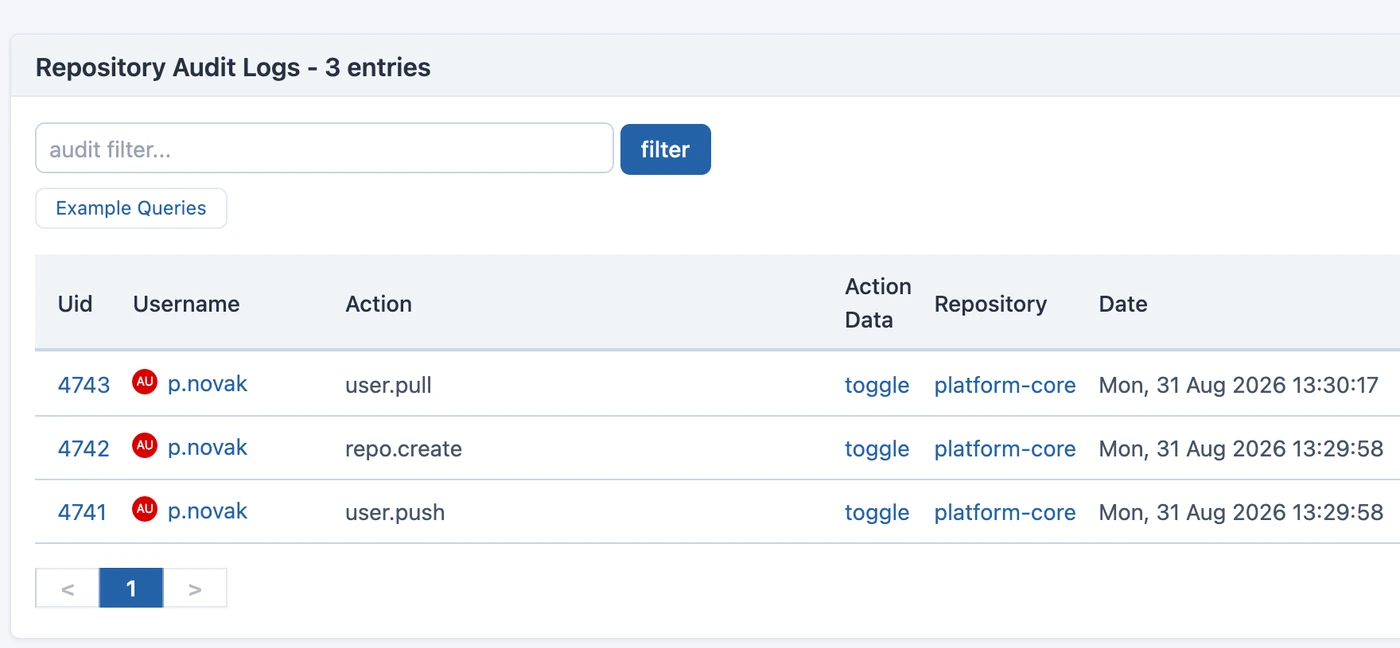
Task: Click the date in the user.push row
Action: coord(1241,512)
